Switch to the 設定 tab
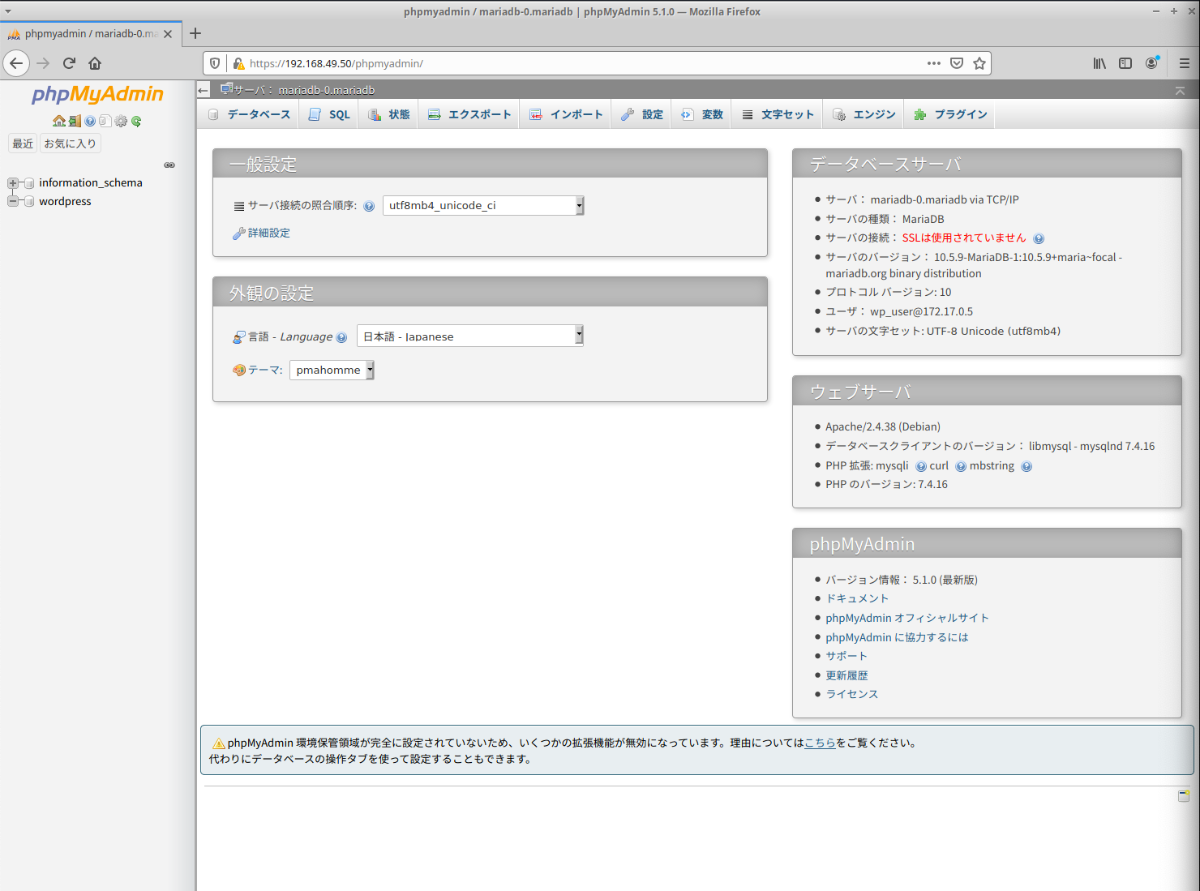 point(642,114)
